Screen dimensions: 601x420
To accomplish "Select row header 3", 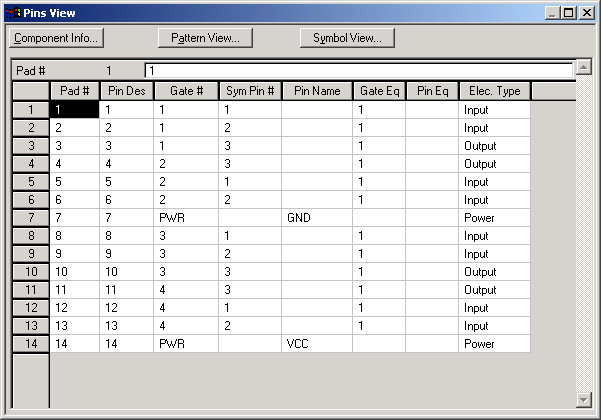I will coord(31,146).
